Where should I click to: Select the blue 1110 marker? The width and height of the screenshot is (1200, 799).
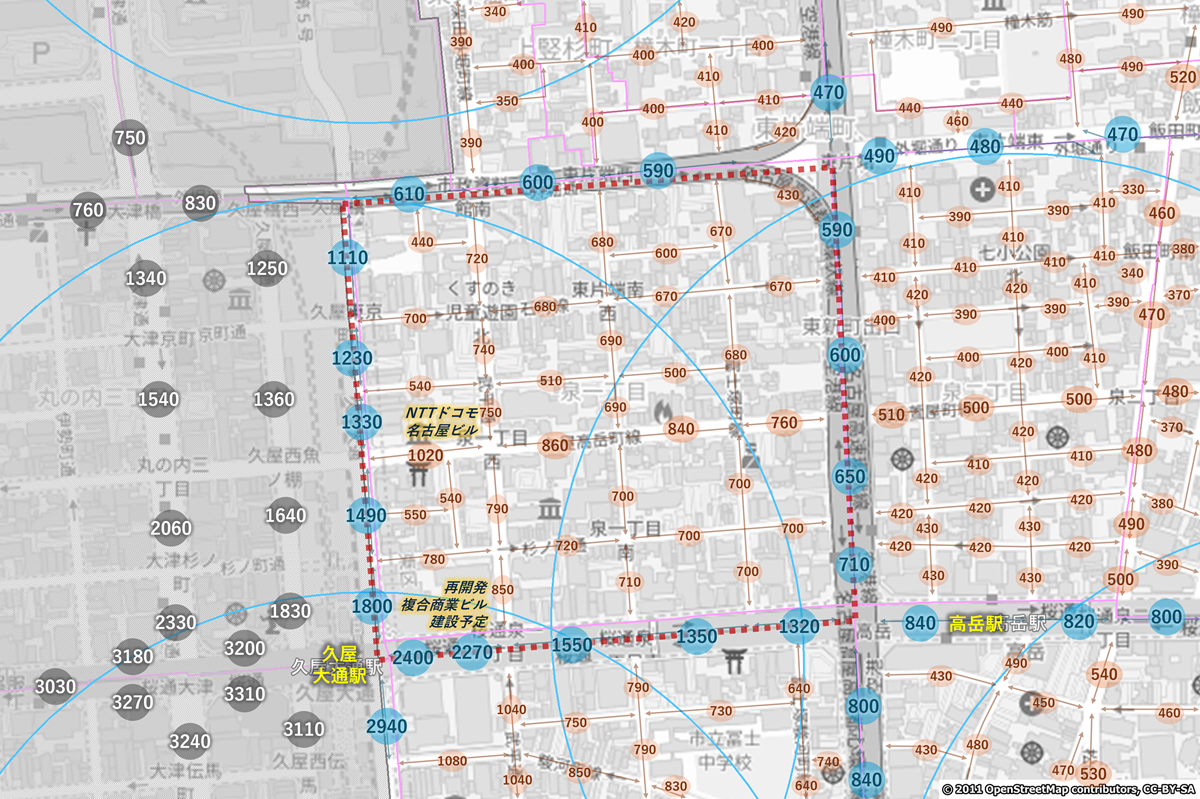click(348, 258)
